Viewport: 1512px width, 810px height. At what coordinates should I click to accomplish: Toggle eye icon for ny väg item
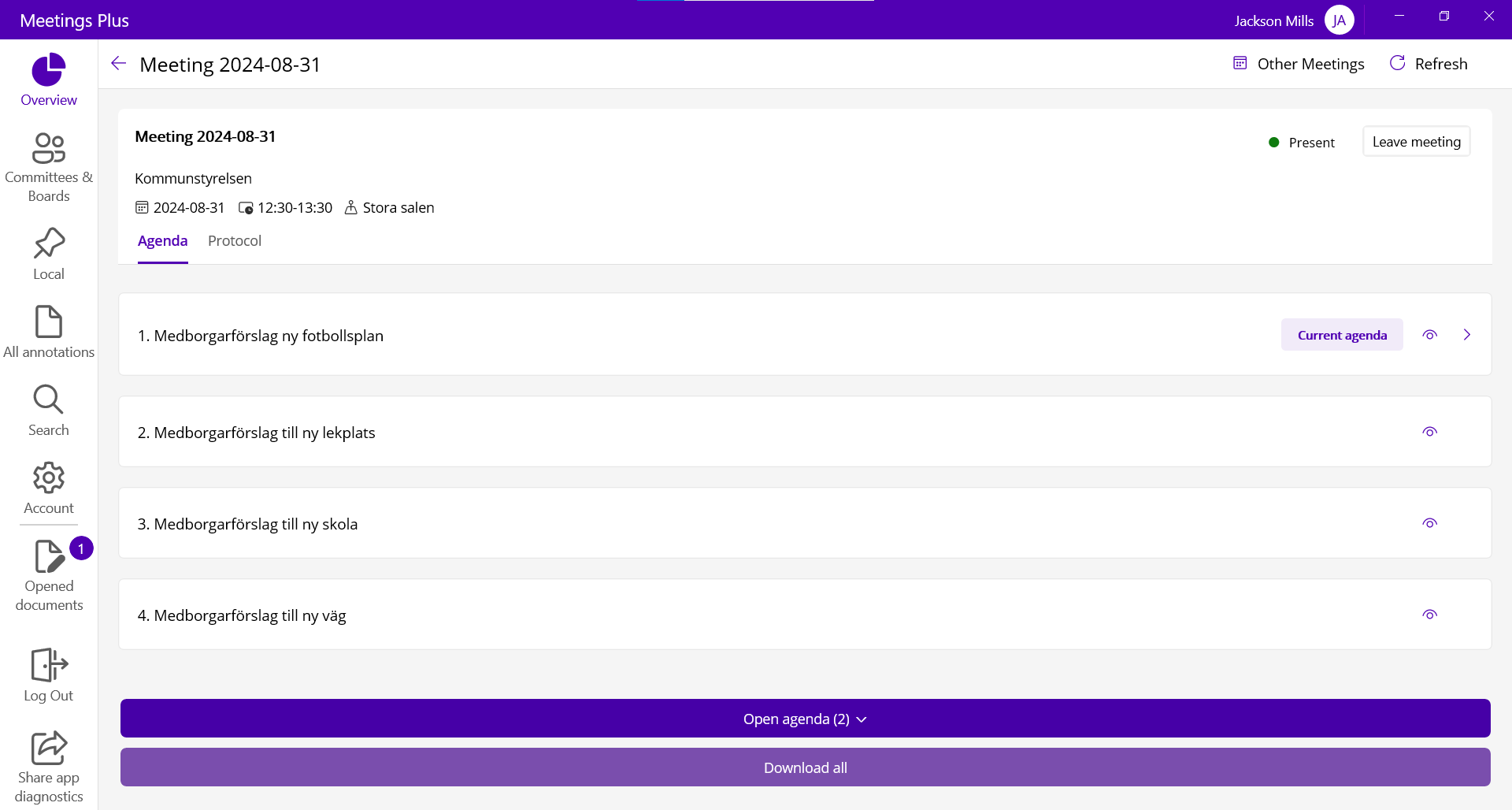tap(1430, 615)
